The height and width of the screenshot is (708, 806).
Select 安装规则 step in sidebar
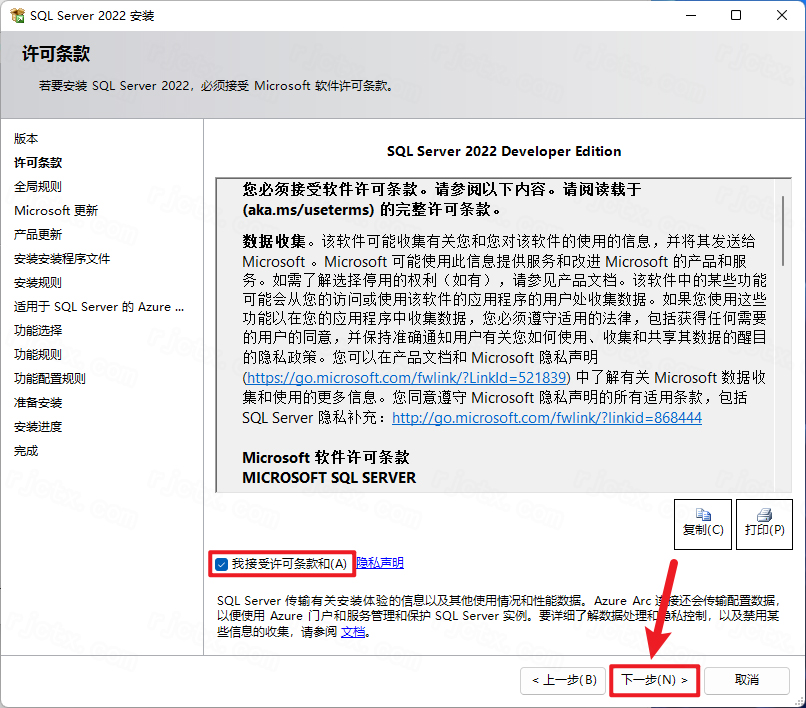click(38, 282)
